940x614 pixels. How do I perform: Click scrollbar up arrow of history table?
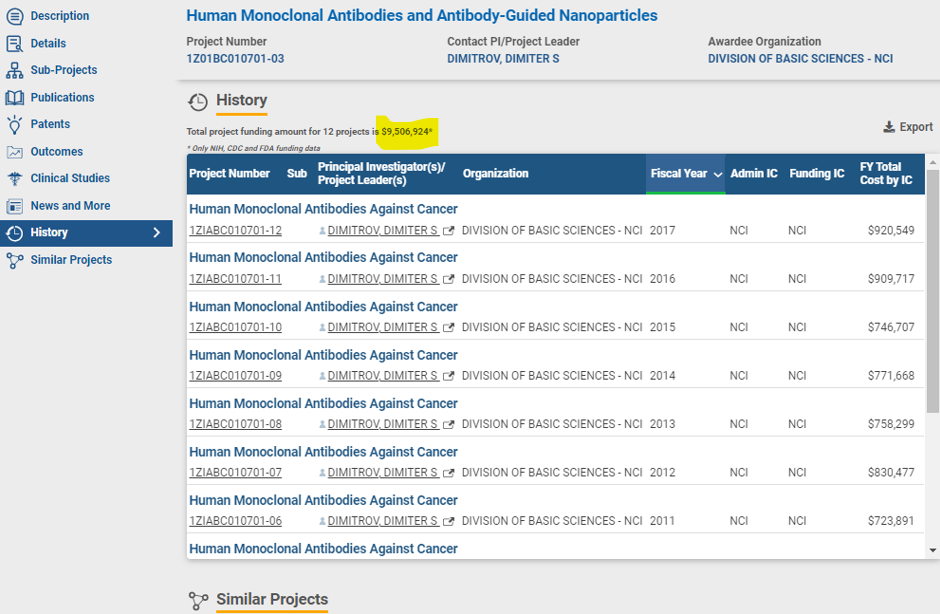pyautogui.click(x=932, y=162)
